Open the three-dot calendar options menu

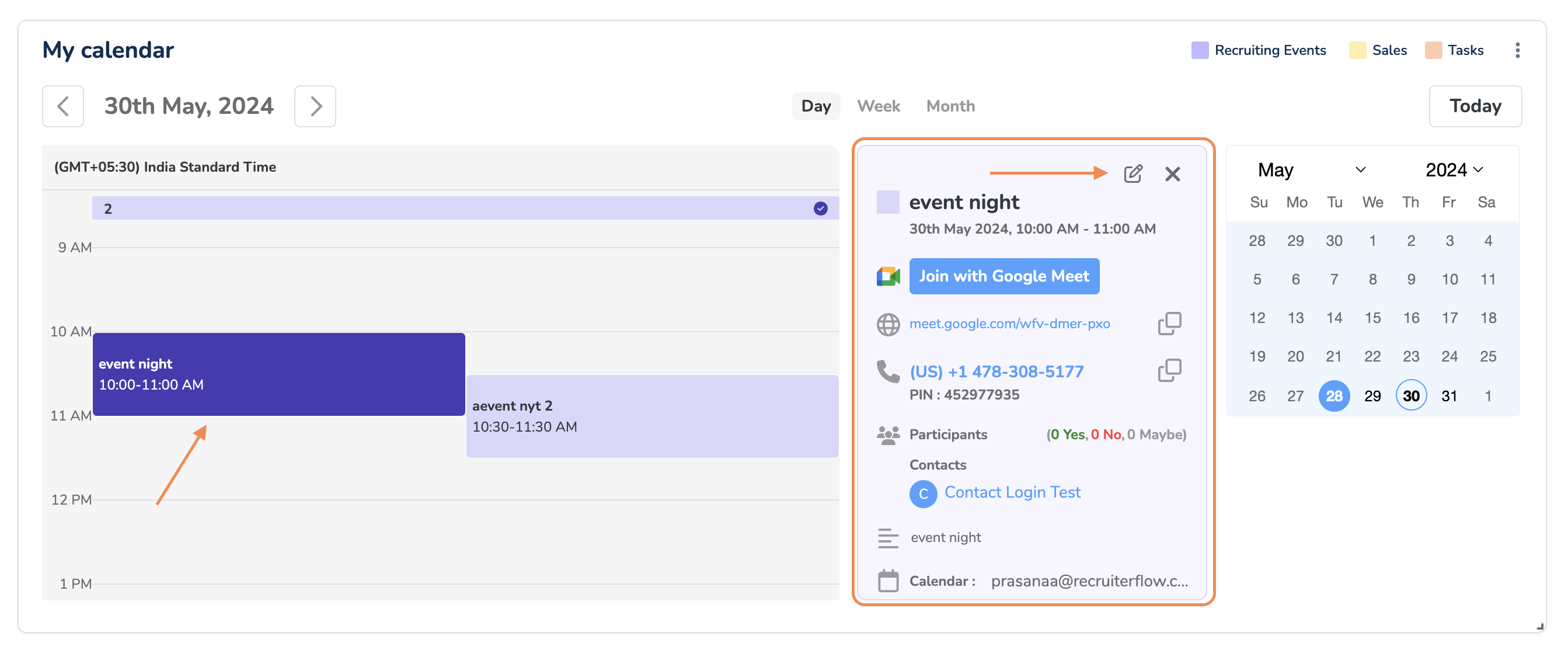pyautogui.click(x=1517, y=50)
